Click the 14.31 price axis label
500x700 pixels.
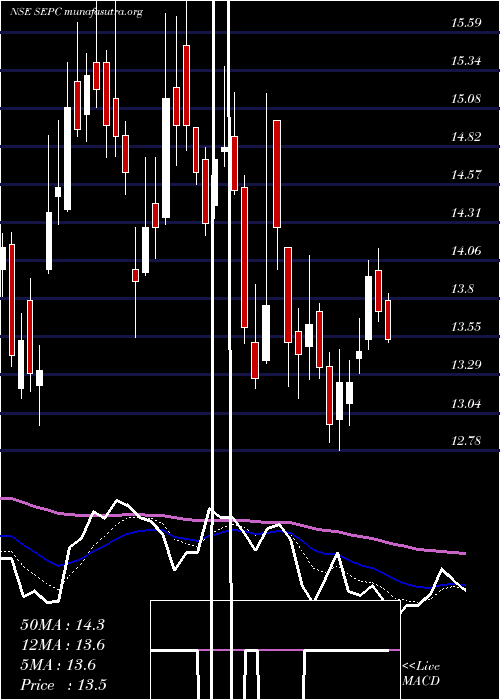466,212
